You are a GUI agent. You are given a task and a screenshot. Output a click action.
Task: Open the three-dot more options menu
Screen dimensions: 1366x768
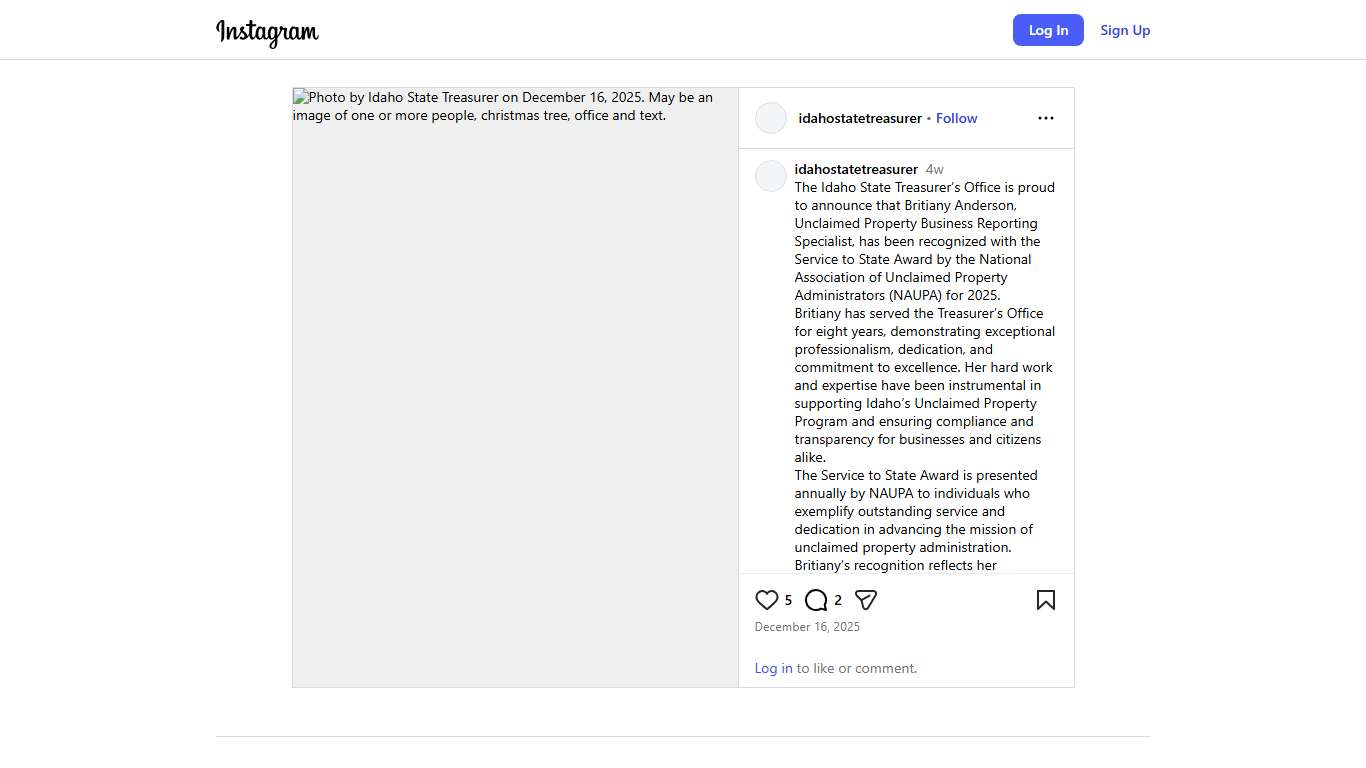1046,118
